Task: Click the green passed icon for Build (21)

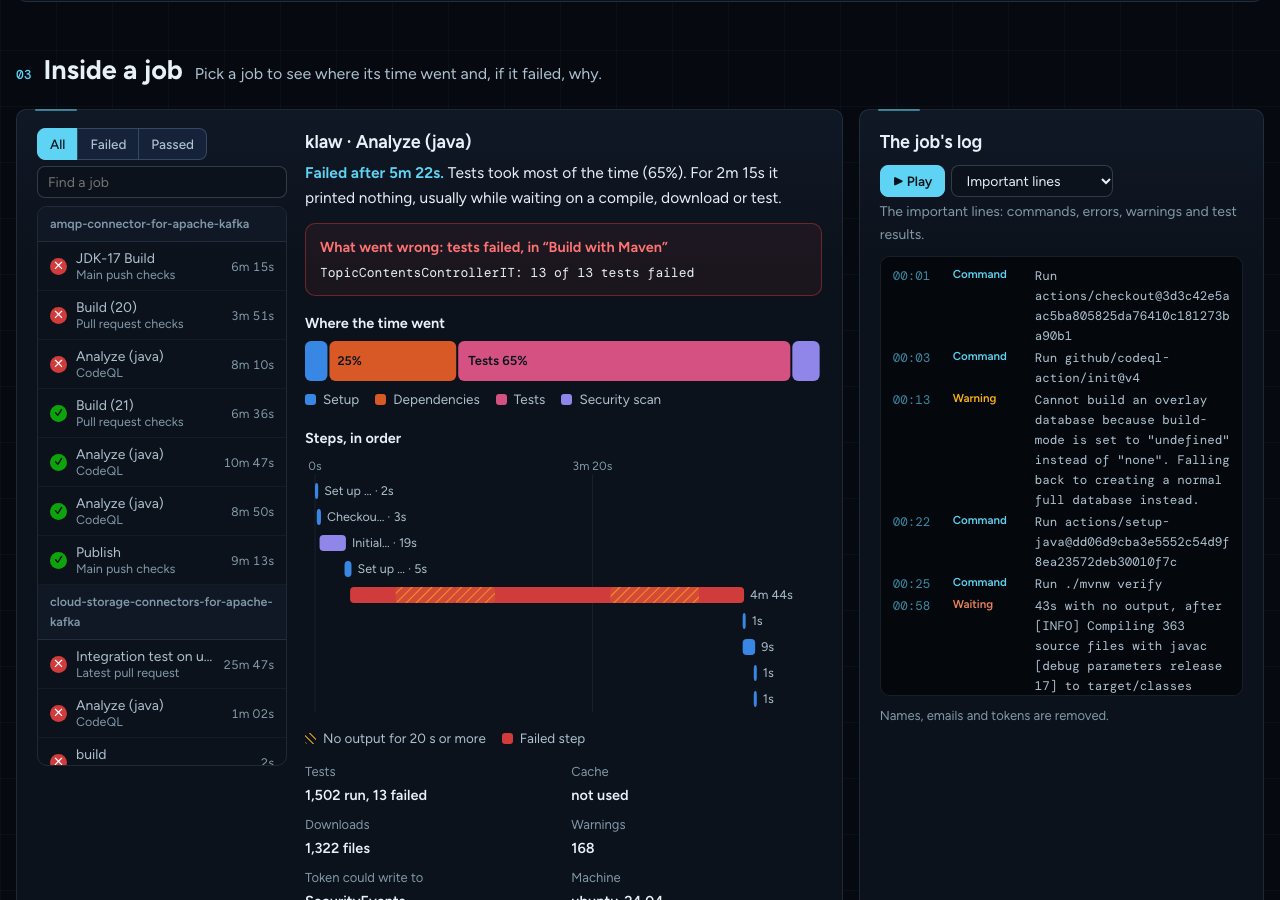Action: point(58,413)
